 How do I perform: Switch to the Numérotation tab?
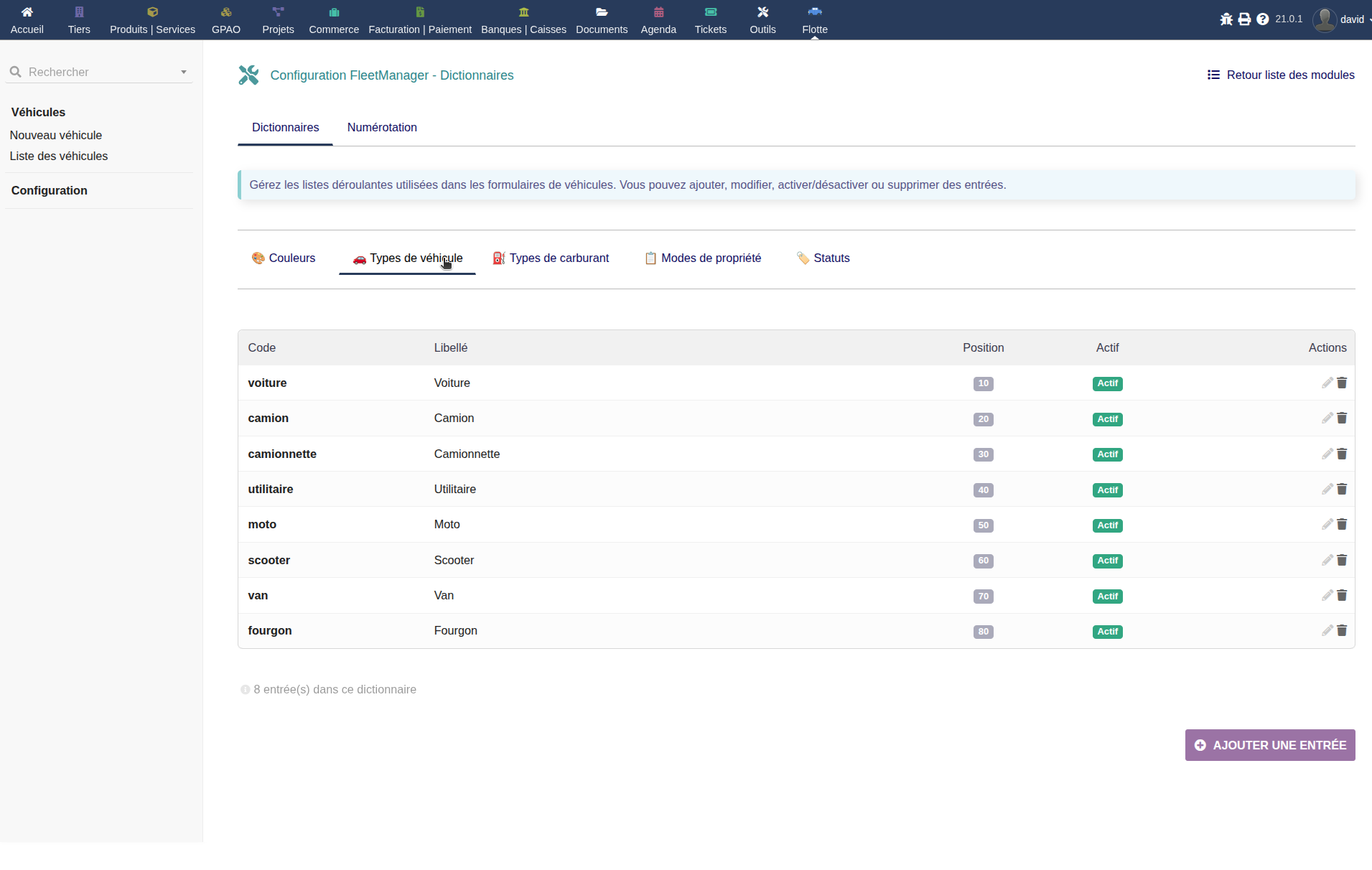pos(382,127)
